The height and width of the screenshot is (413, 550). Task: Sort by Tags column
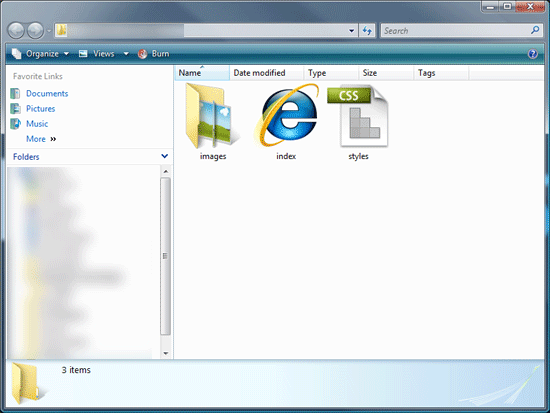point(441,73)
